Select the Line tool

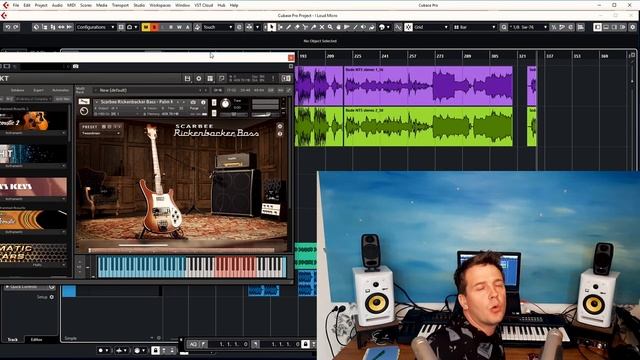tap(355, 27)
